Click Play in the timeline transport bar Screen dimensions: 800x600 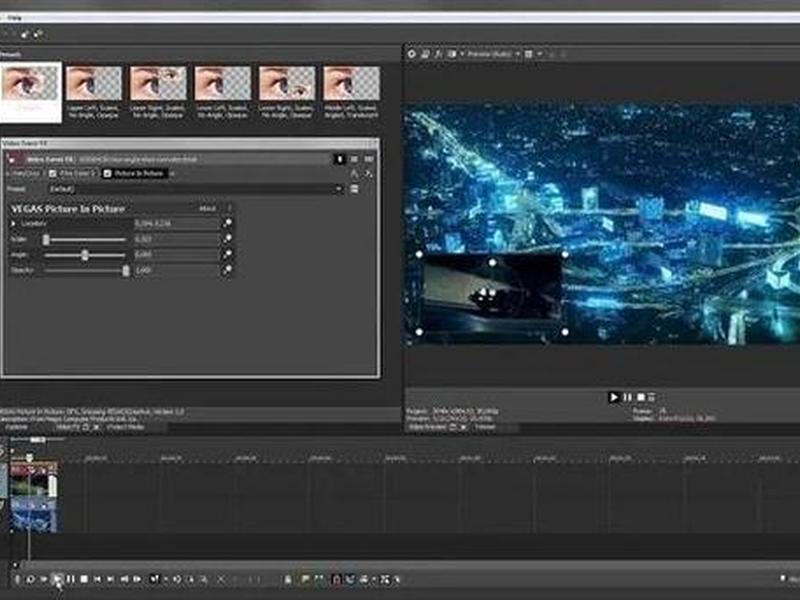click(x=57, y=579)
